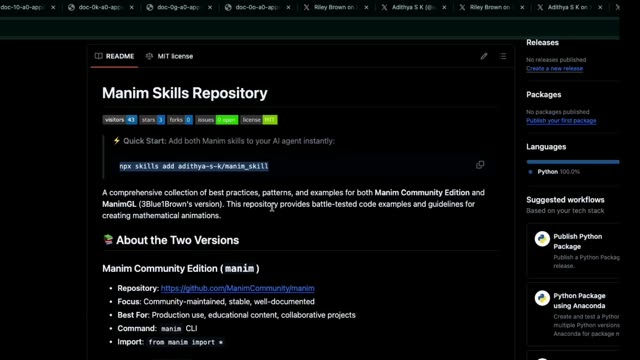The image size is (640, 360).
Task: Close the doc-0o-a0-app browser tab
Action: pyautogui.click(x=288, y=7)
